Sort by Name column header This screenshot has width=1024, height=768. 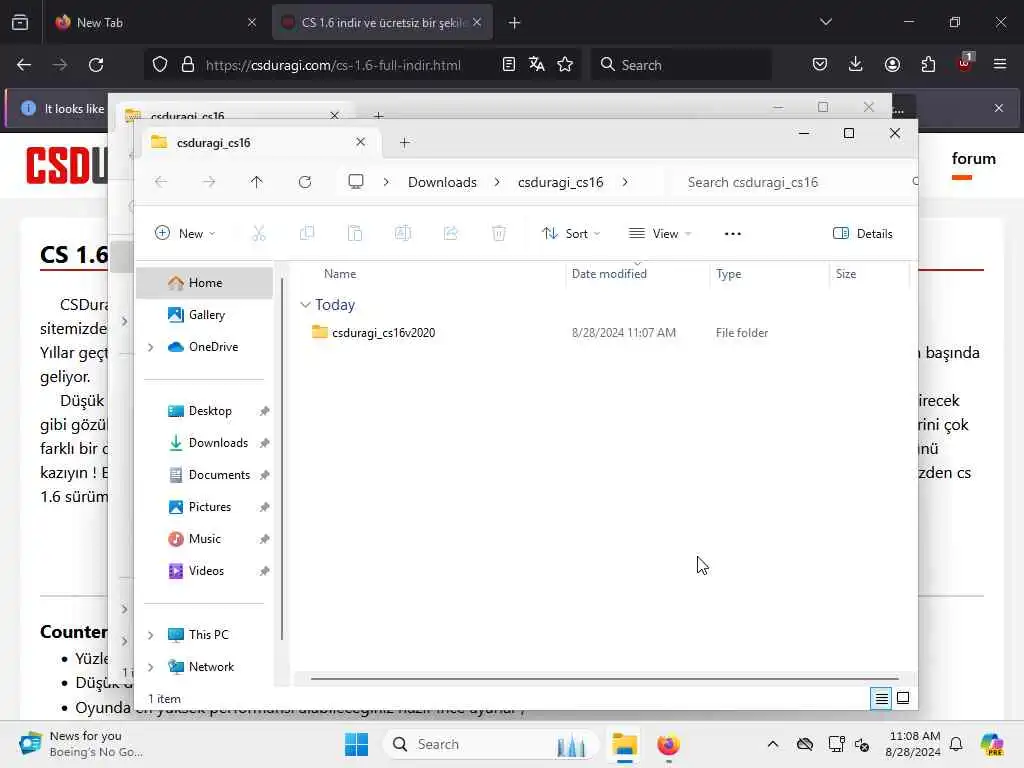[x=340, y=274]
